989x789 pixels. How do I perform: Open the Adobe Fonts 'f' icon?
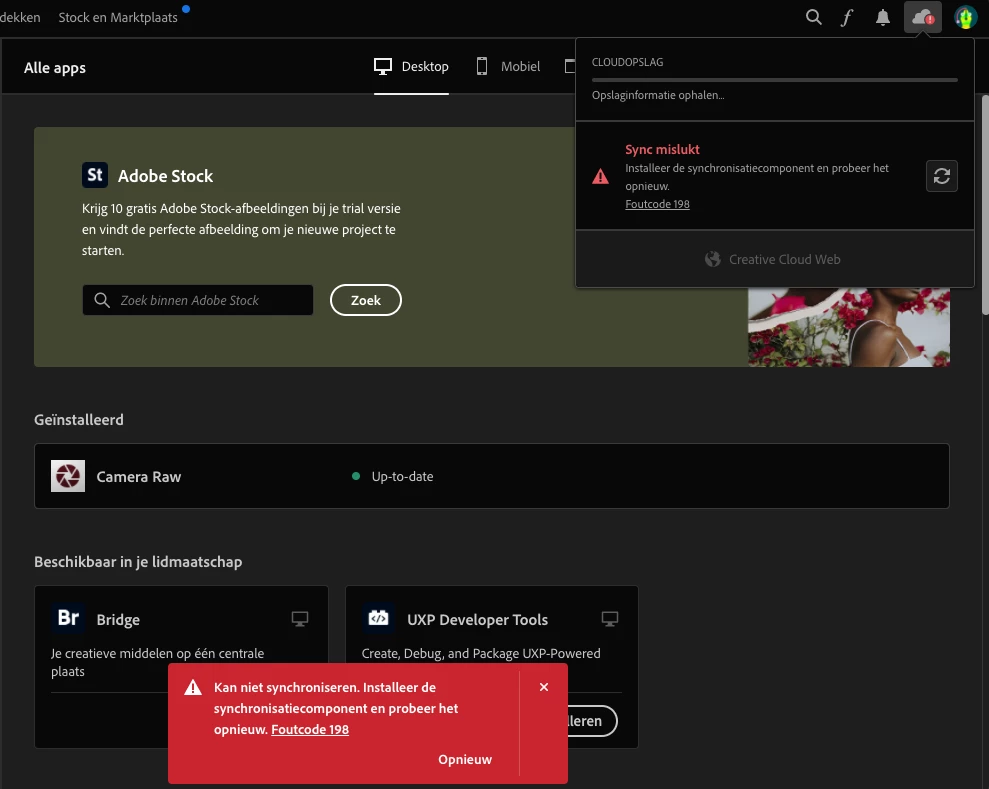pyautogui.click(x=846, y=18)
